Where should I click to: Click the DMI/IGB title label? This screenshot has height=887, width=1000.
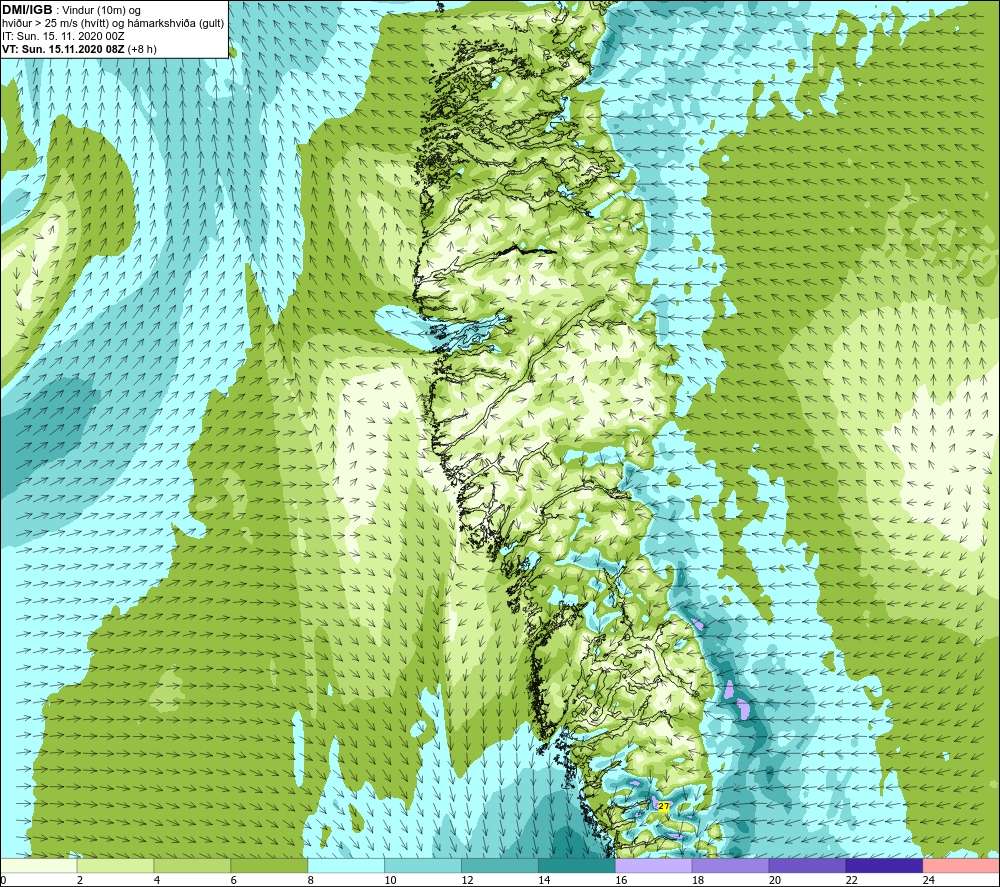coord(27,10)
